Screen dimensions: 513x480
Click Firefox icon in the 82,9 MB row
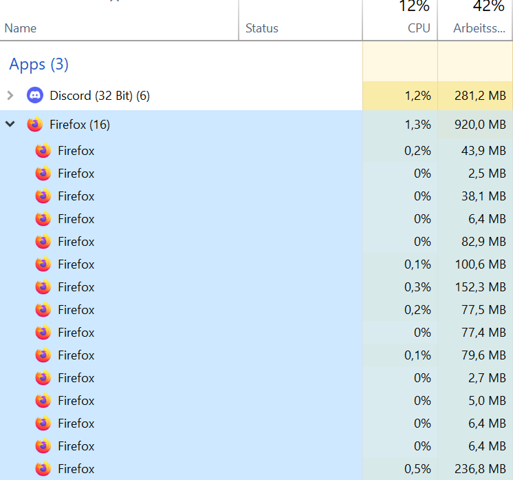coord(43,241)
